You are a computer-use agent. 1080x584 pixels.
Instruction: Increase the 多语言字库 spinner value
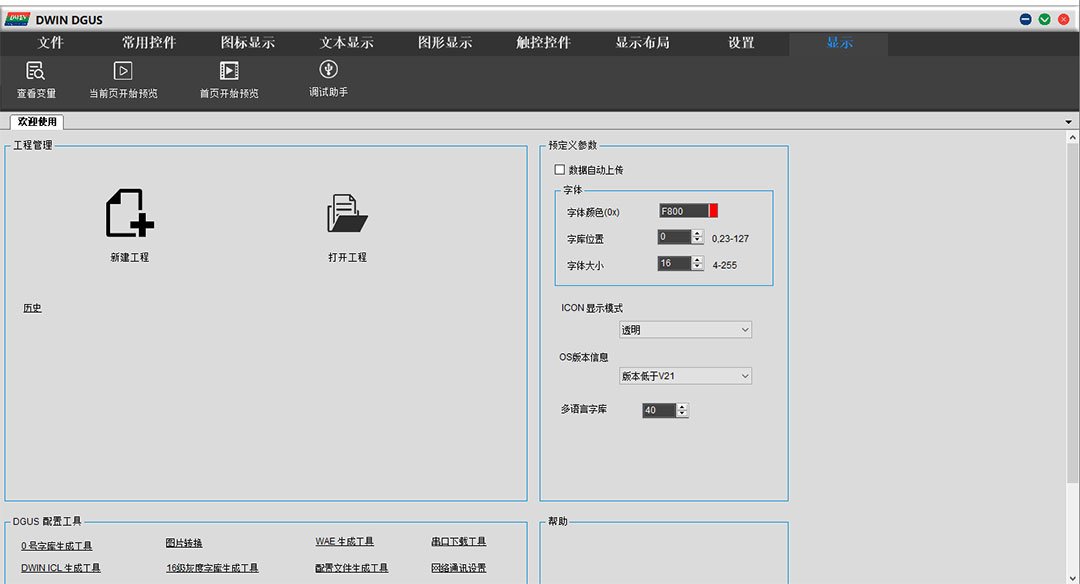(682, 406)
